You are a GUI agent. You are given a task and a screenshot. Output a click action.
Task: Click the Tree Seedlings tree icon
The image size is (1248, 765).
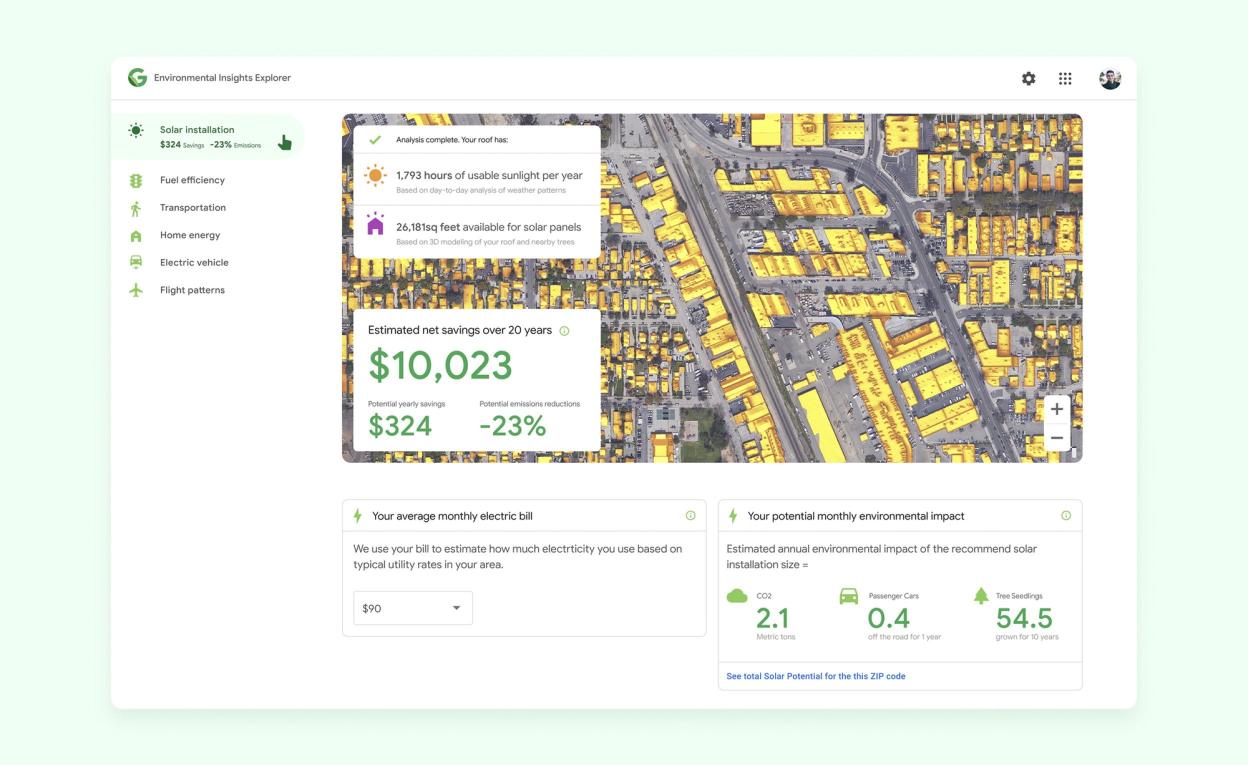click(981, 595)
